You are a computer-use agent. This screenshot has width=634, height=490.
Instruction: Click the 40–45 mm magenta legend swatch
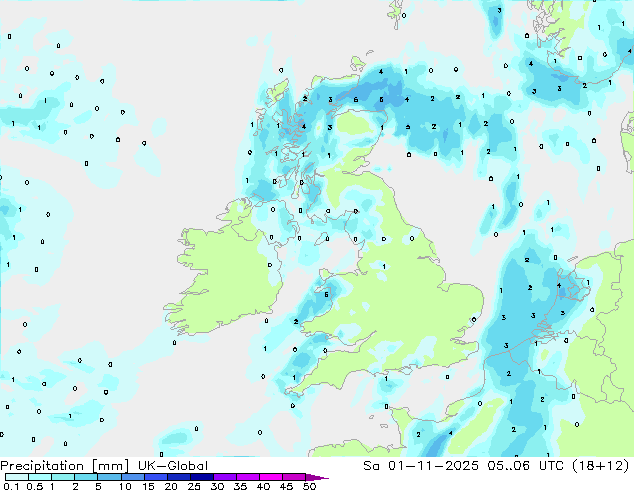pyautogui.click(x=271, y=477)
